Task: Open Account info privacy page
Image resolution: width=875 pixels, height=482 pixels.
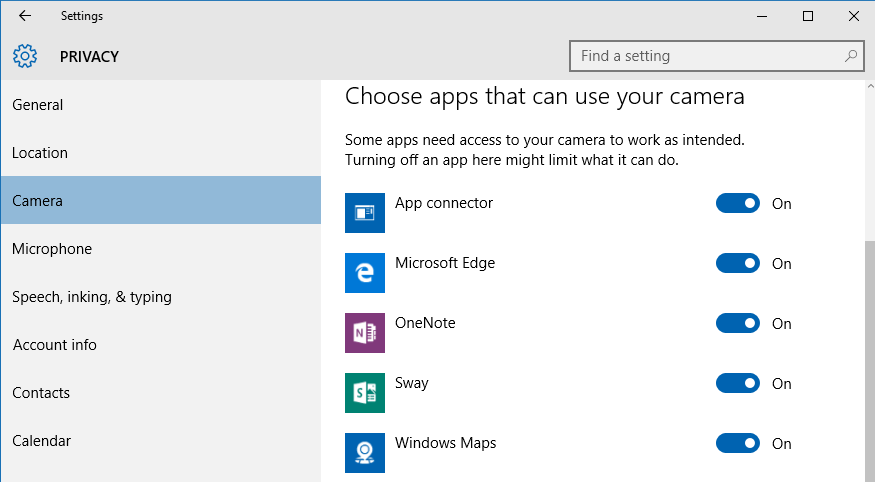Action: point(161,344)
